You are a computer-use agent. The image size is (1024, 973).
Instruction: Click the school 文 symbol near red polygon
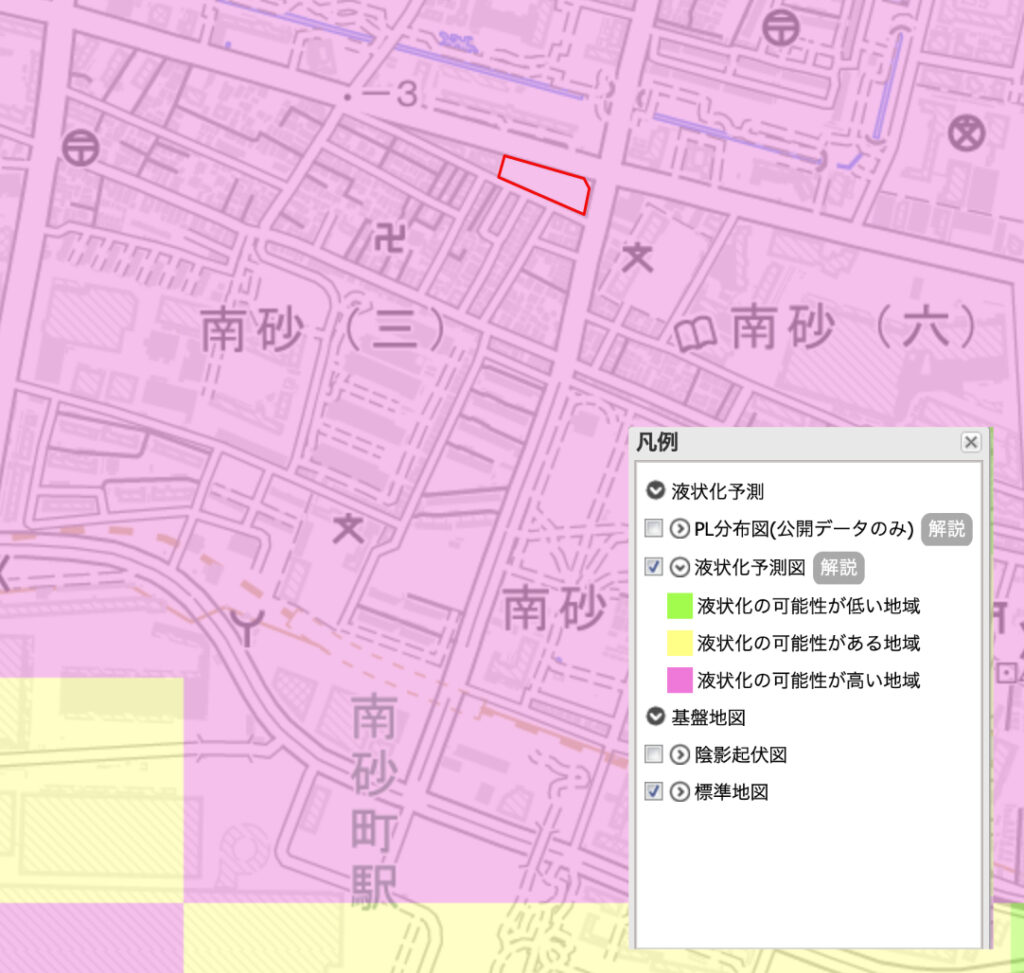(x=636, y=259)
